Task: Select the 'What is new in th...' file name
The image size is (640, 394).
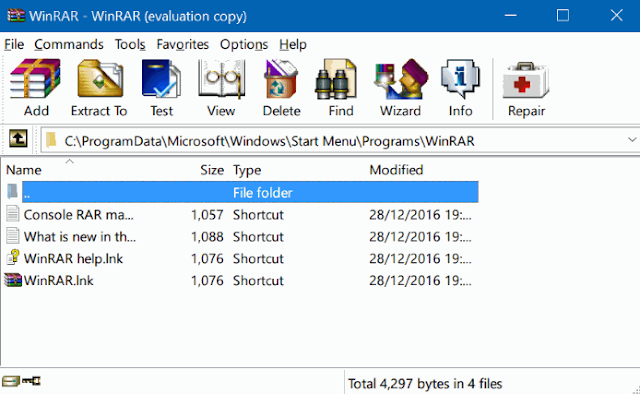Action: click(x=80, y=236)
